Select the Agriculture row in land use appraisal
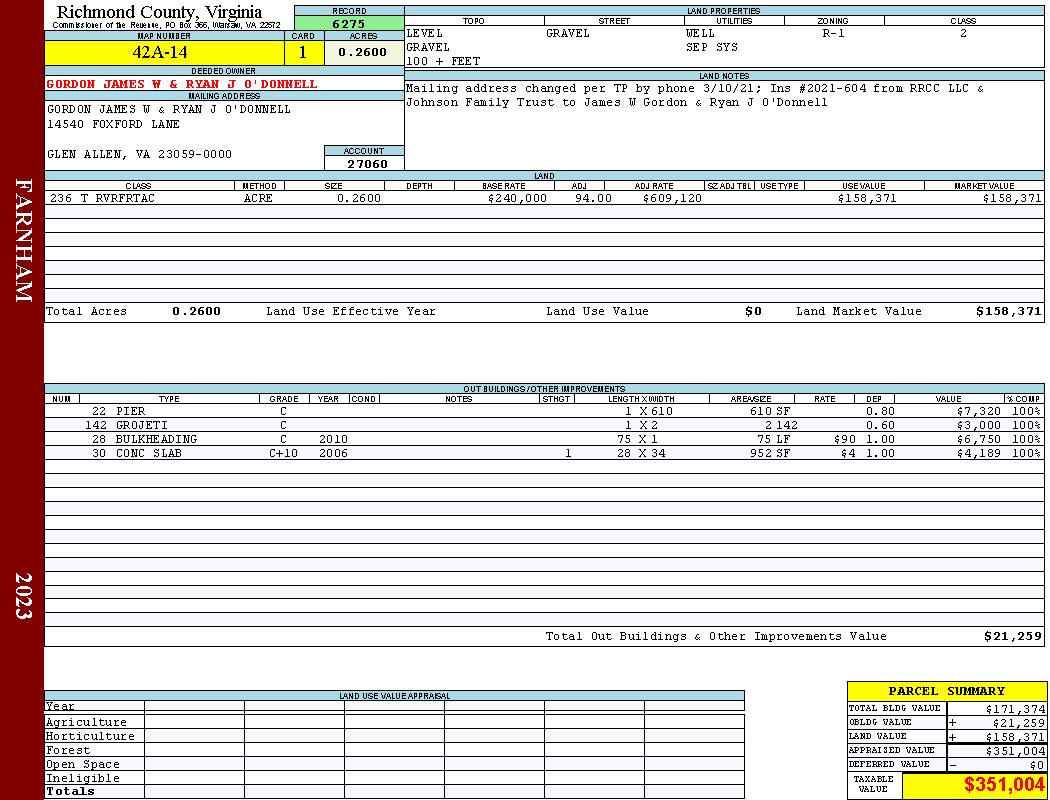 click(394, 722)
